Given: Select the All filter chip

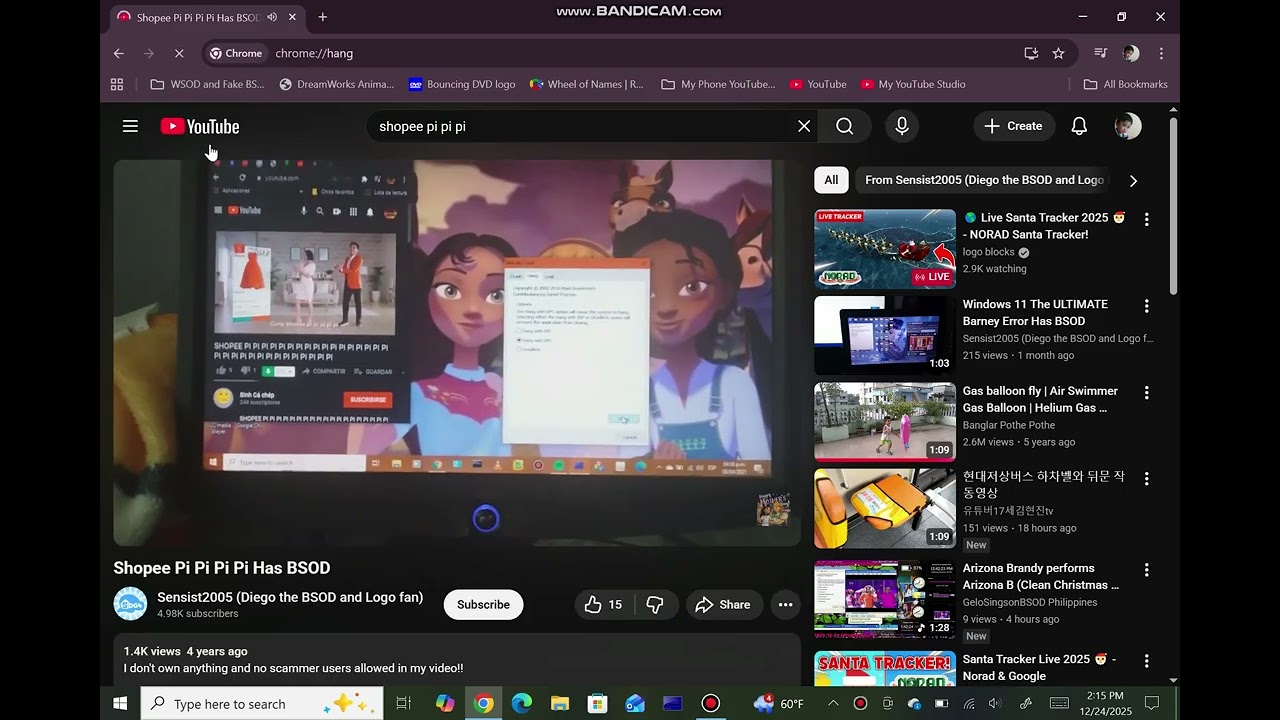Looking at the screenshot, I should [x=831, y=180].
